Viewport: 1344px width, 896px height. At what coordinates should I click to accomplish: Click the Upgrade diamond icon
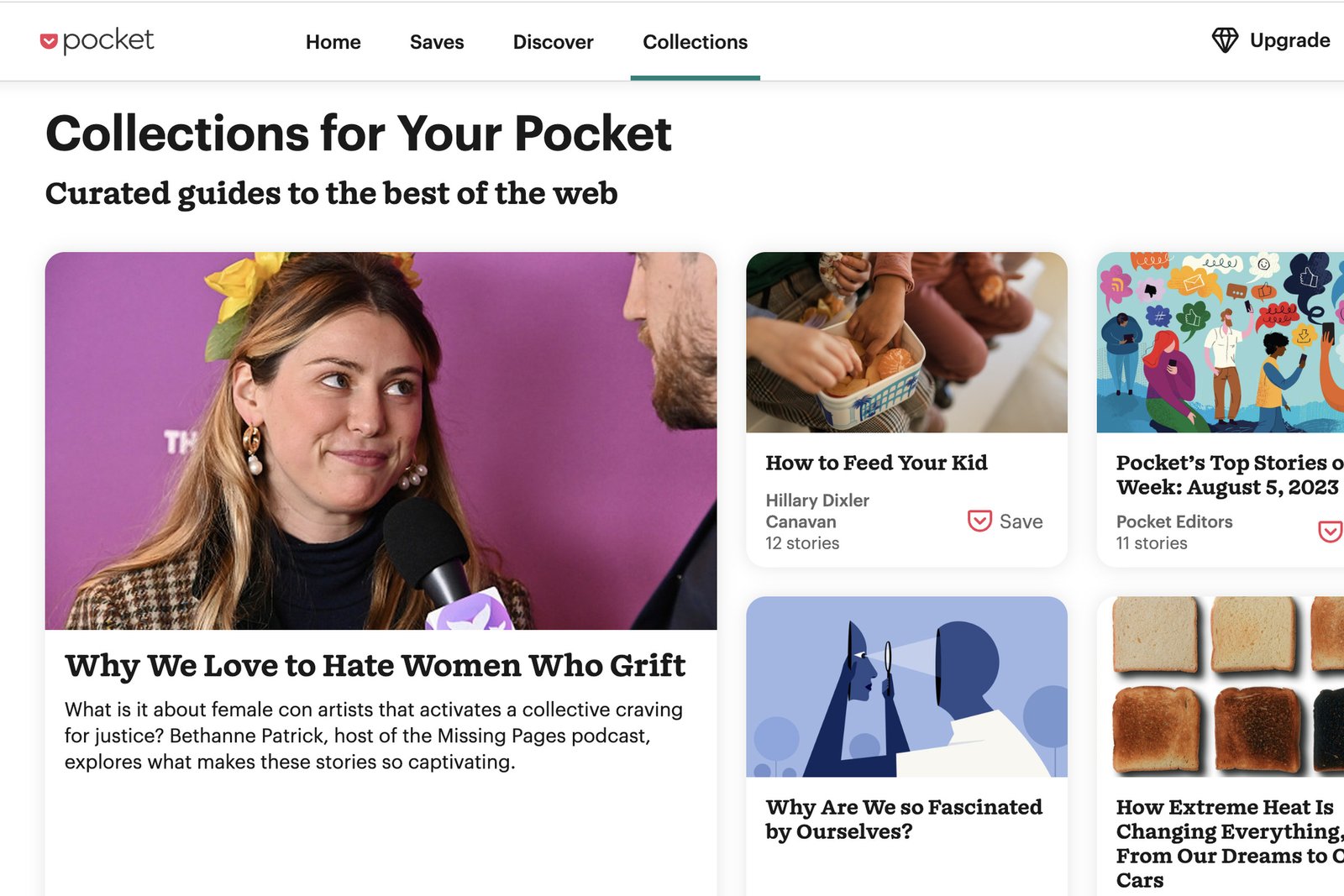pyautogui.click(x=1225, y=40)
